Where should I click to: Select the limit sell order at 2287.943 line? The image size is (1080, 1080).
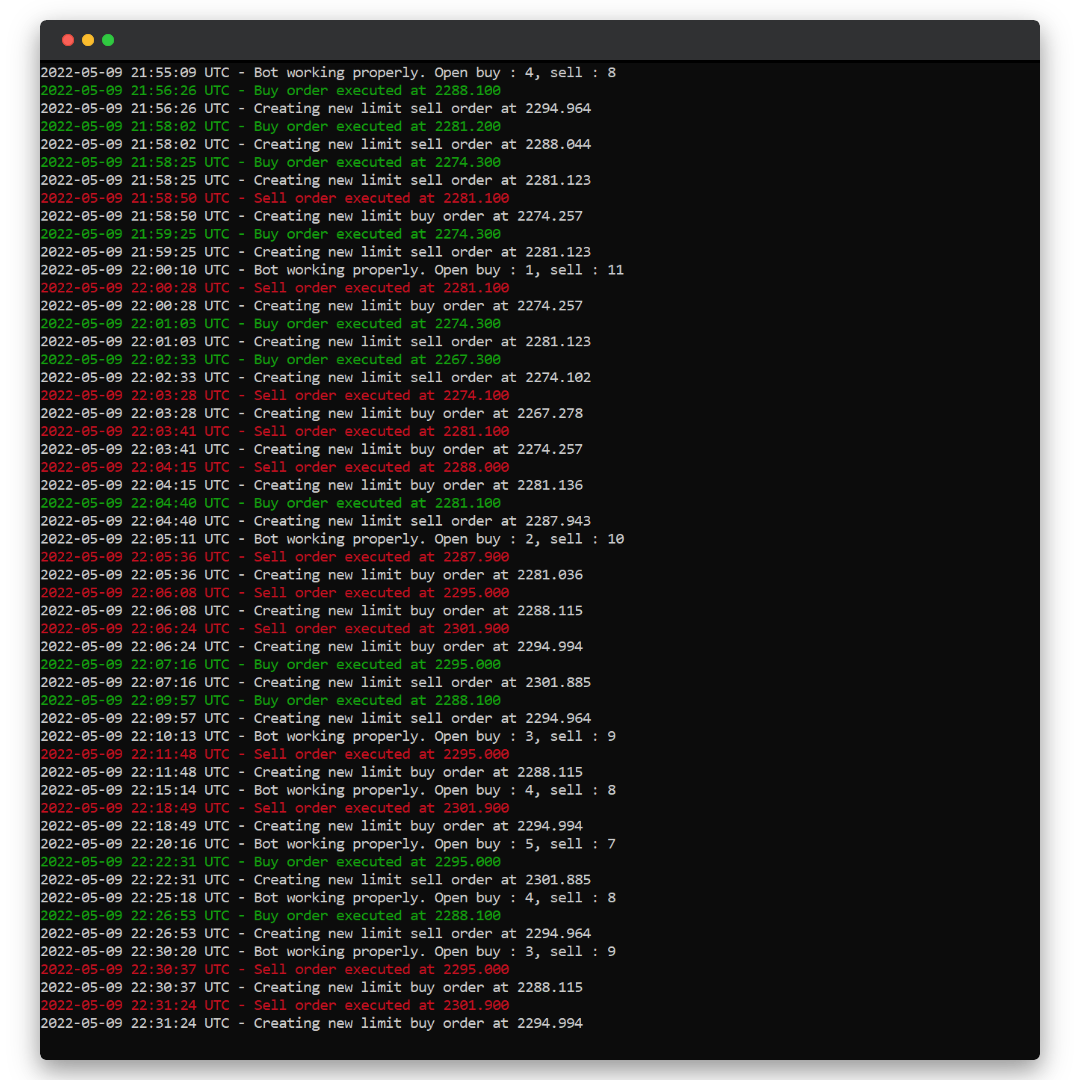(315, 522)
